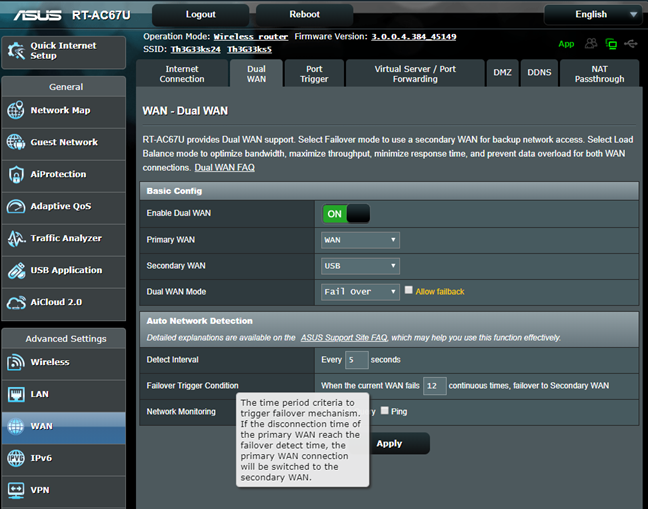Click the failover trigger count field
This screenshot has width=648, height=509.
434,386
